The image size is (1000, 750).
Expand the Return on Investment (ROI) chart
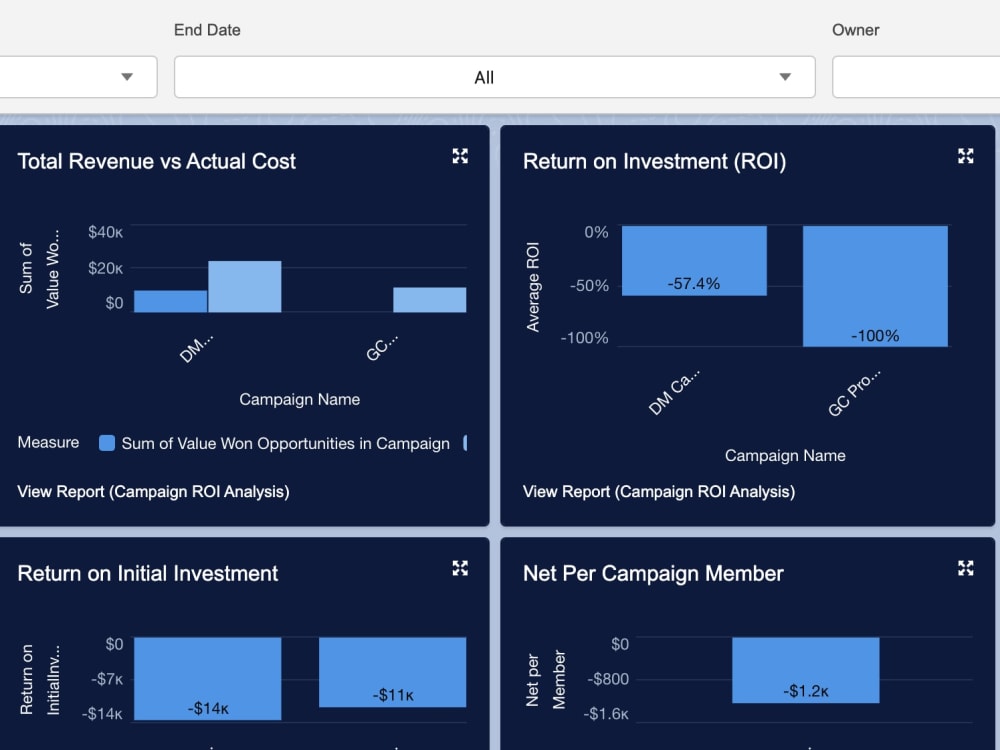click(x=966, y=156)
